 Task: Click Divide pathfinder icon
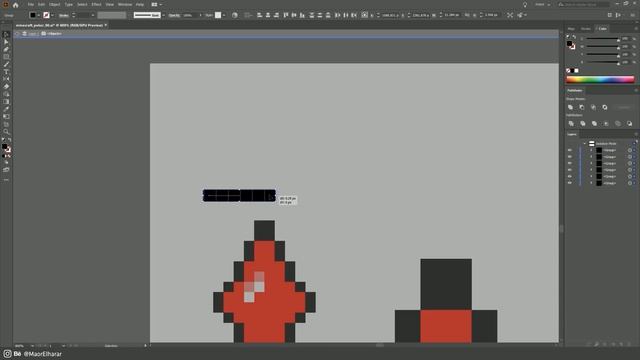pos(571,123)
